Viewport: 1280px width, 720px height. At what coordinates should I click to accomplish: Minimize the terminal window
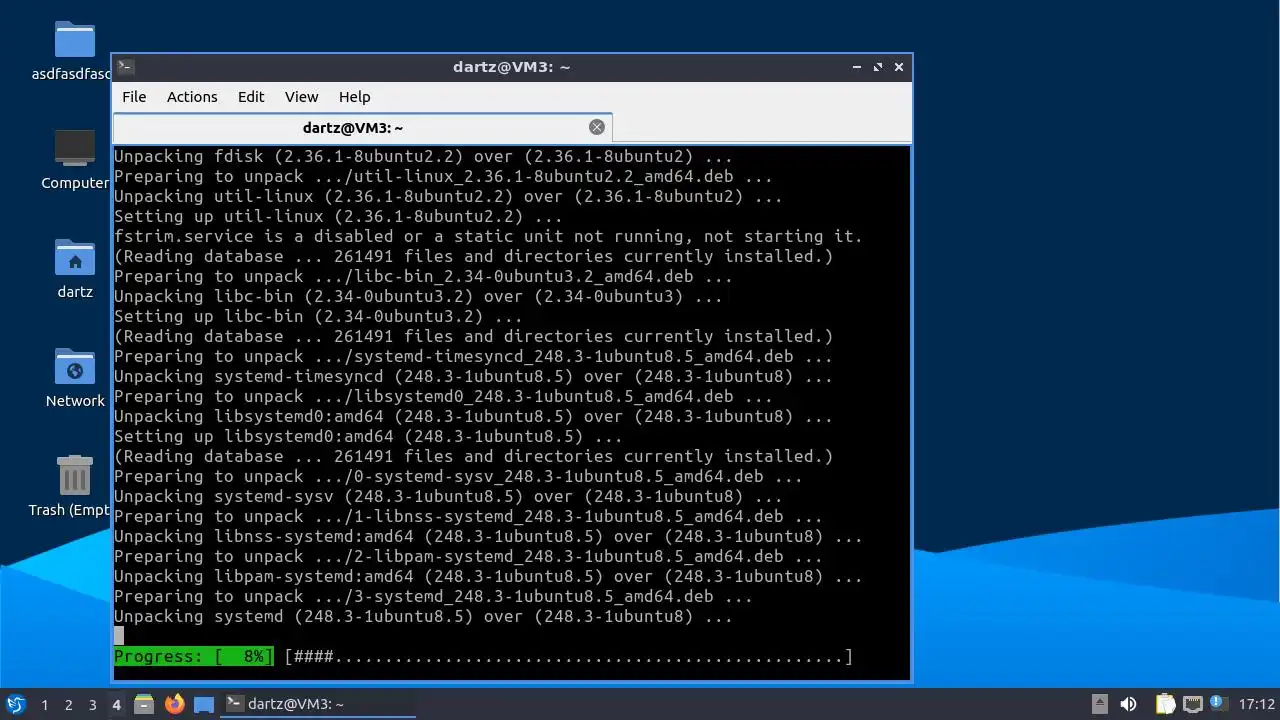[857, 67]
